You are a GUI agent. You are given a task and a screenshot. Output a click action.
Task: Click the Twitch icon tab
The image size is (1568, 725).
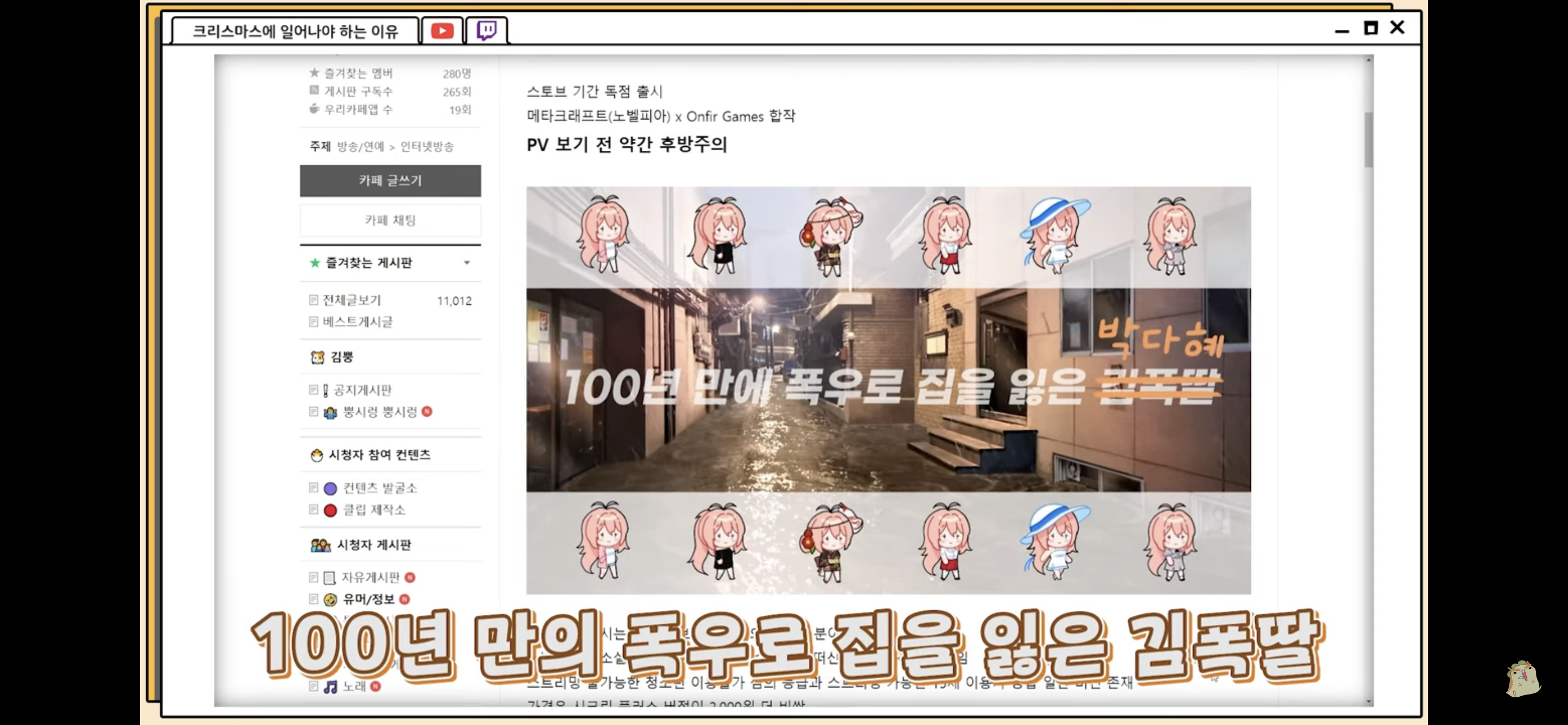coord(487,30)
